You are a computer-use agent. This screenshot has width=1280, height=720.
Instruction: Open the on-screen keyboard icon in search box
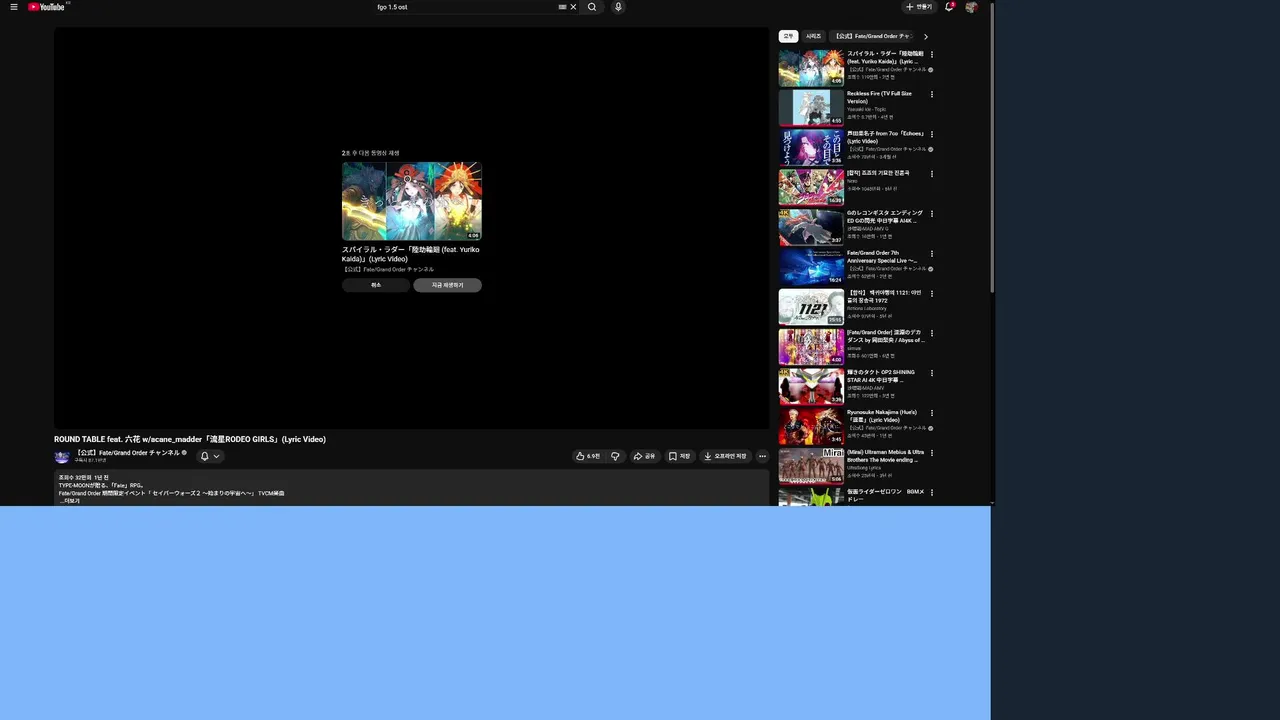[x=563, y=7]
